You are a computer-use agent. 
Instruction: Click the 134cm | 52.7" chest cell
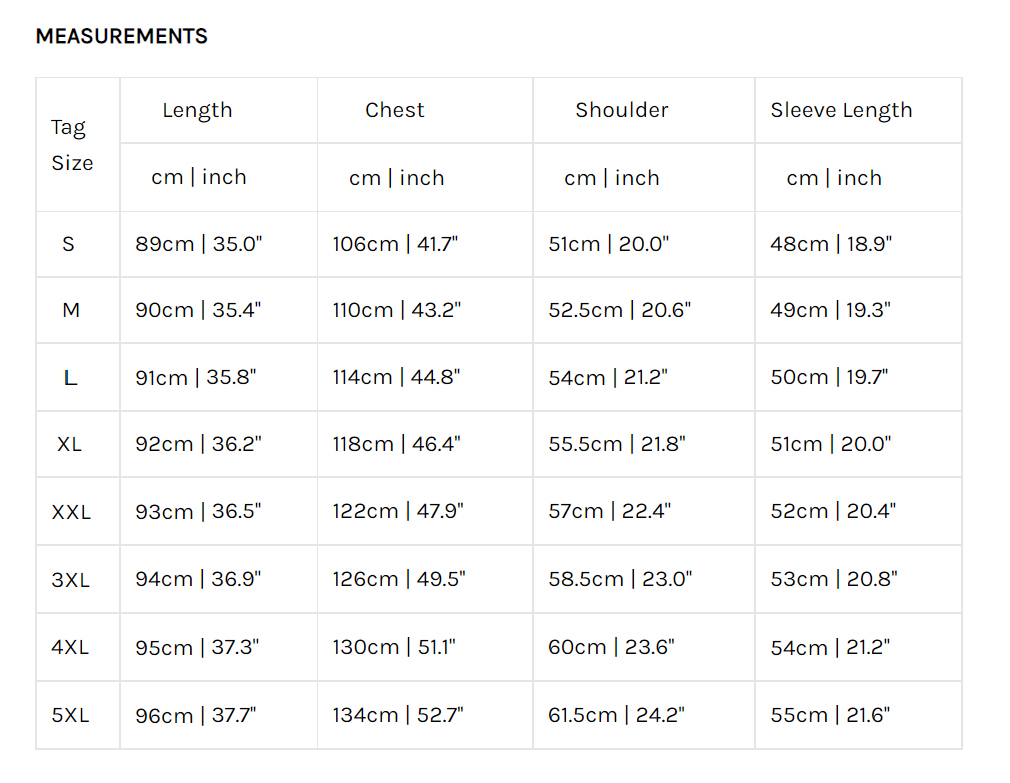[398, 715]
